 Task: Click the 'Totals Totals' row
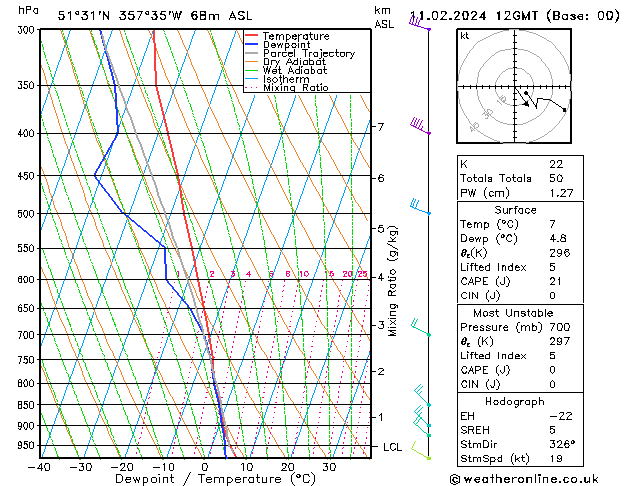[x=520, y=178]
